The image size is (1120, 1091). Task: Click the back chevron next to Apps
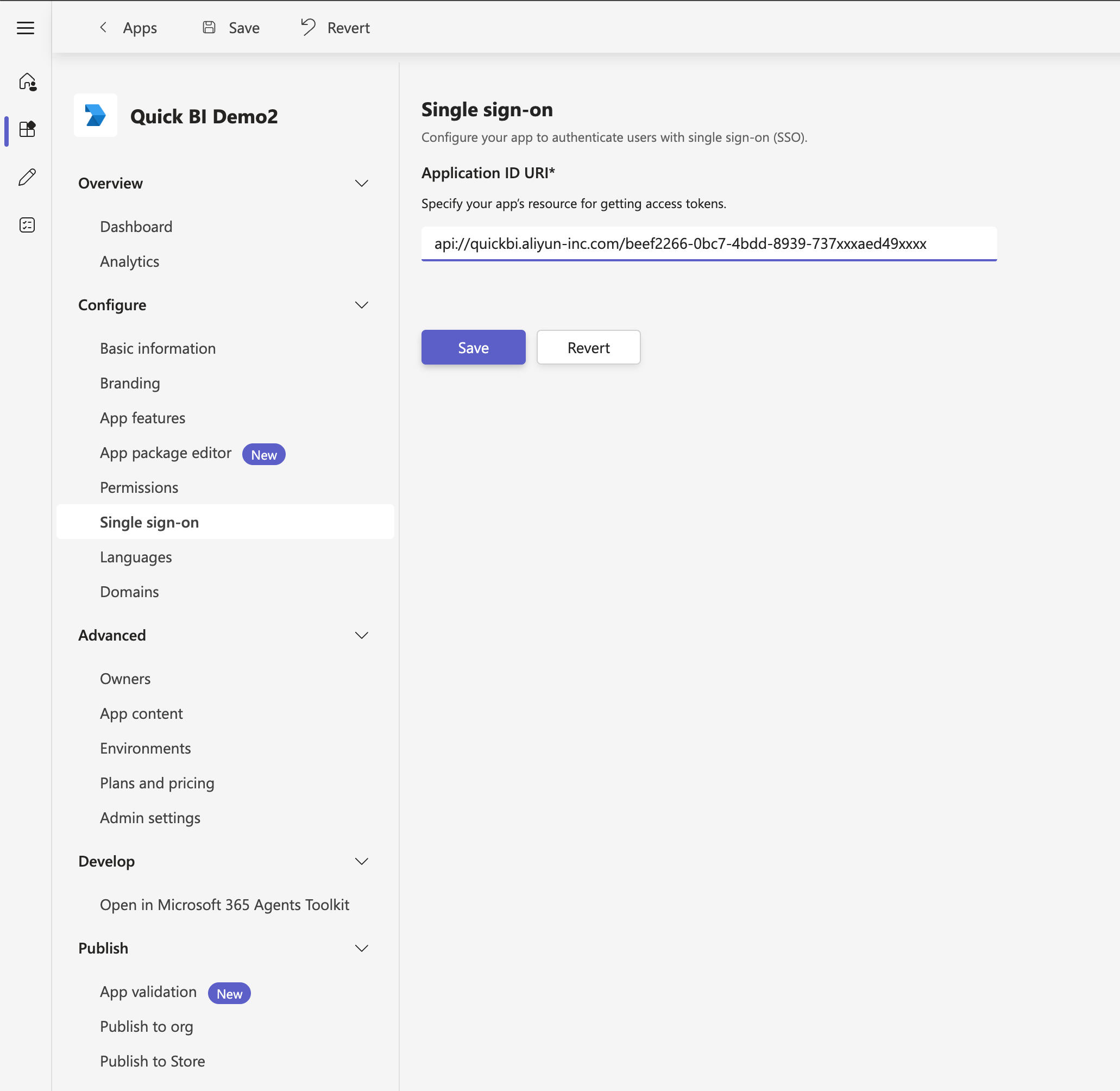tap(104, 28)
